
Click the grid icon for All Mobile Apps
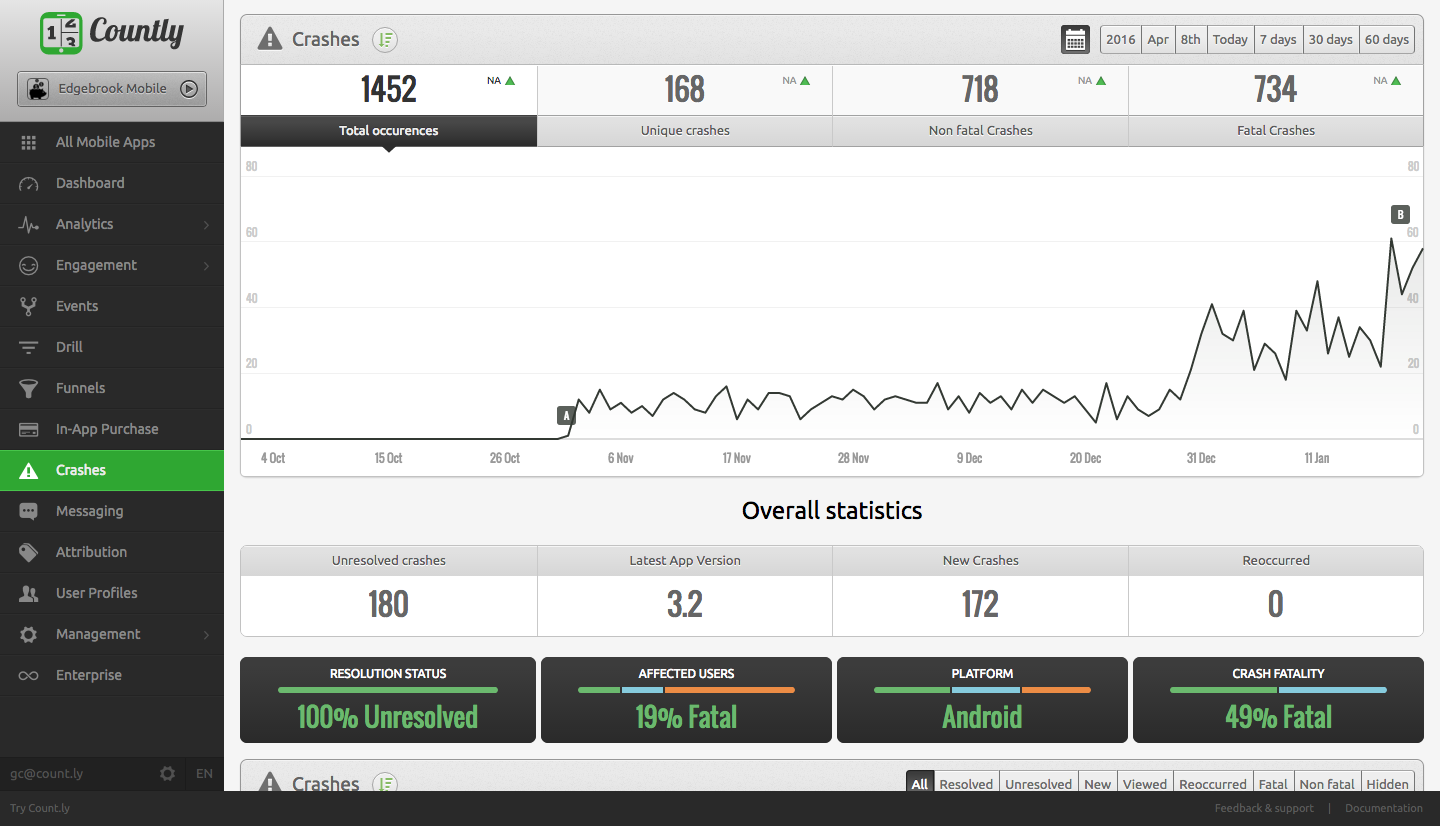pyautogui.click(x=29, y=142)
